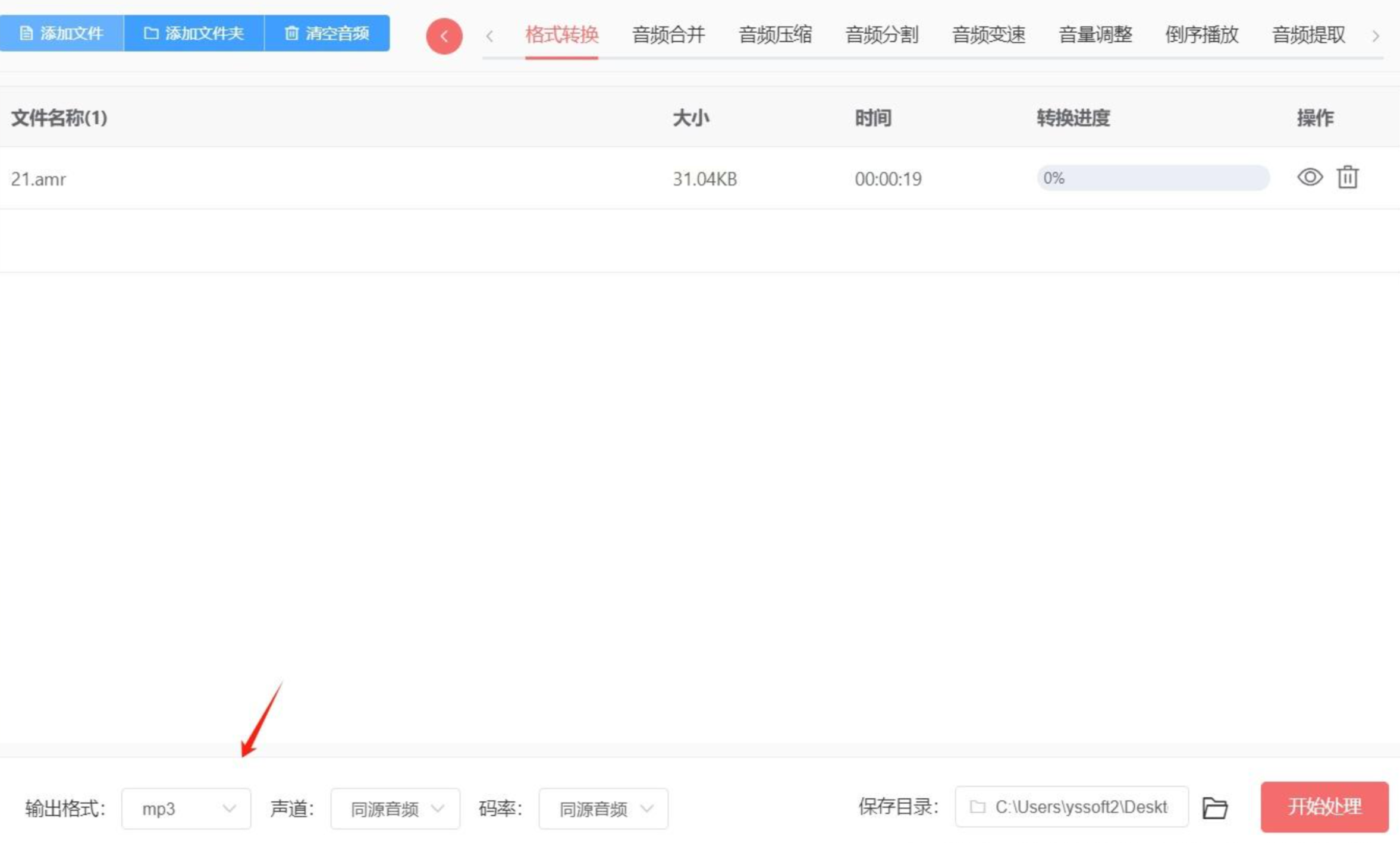Click the 时间 column header
This screenshot has height=843, width=1400.
[873, 118]
